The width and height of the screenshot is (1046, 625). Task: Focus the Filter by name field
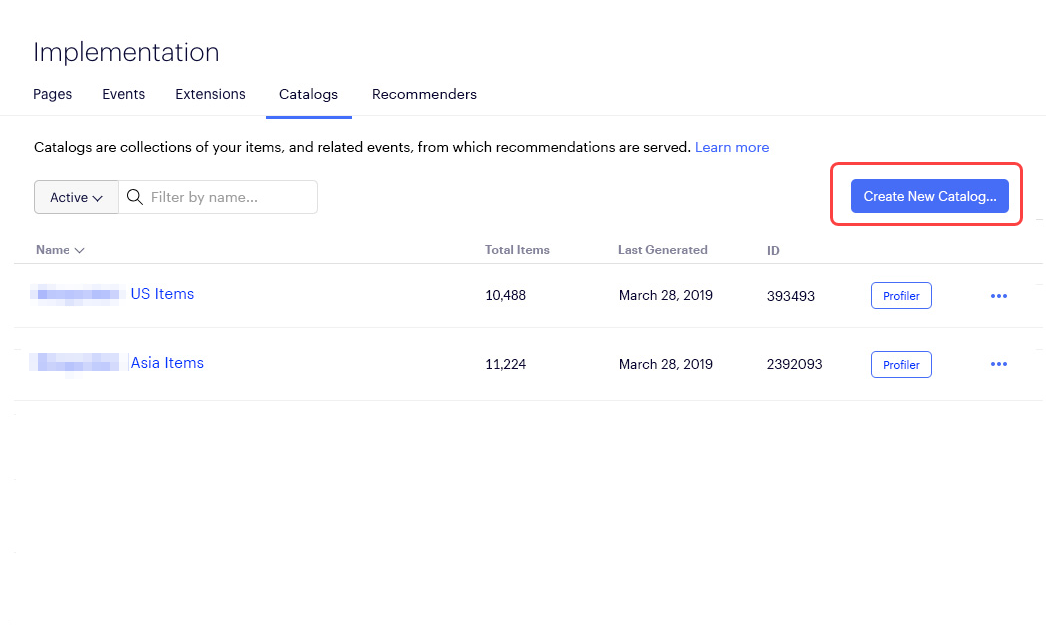pyautogui.click(x=230, y=197)
